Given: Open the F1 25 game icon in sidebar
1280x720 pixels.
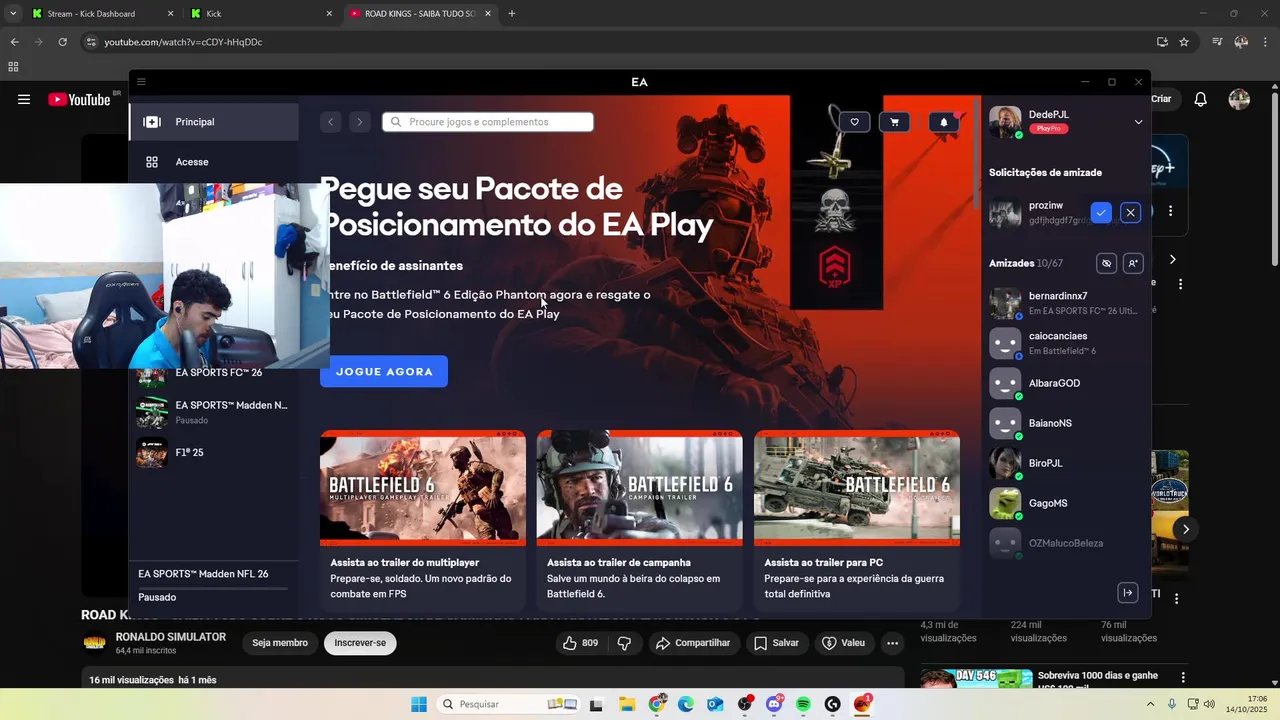Looking at the screenshot, I should pyautogui.click(x=151, y=452).
